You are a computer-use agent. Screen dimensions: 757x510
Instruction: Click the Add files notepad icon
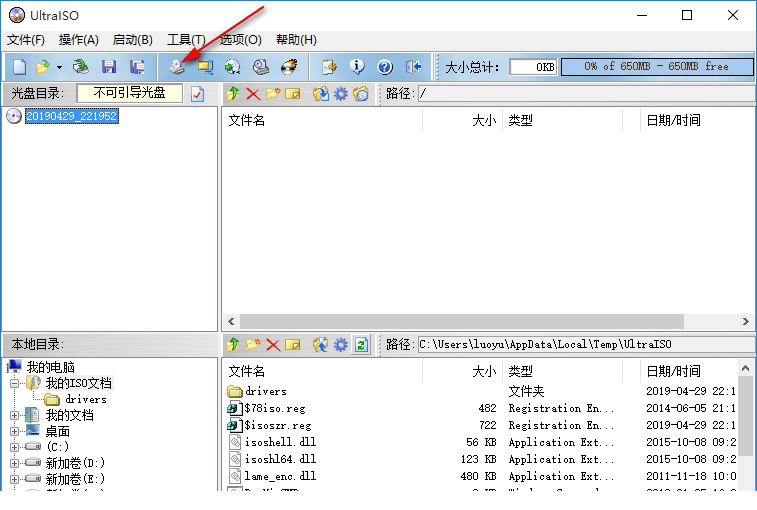pyautogui.click(x=329, y=67)
